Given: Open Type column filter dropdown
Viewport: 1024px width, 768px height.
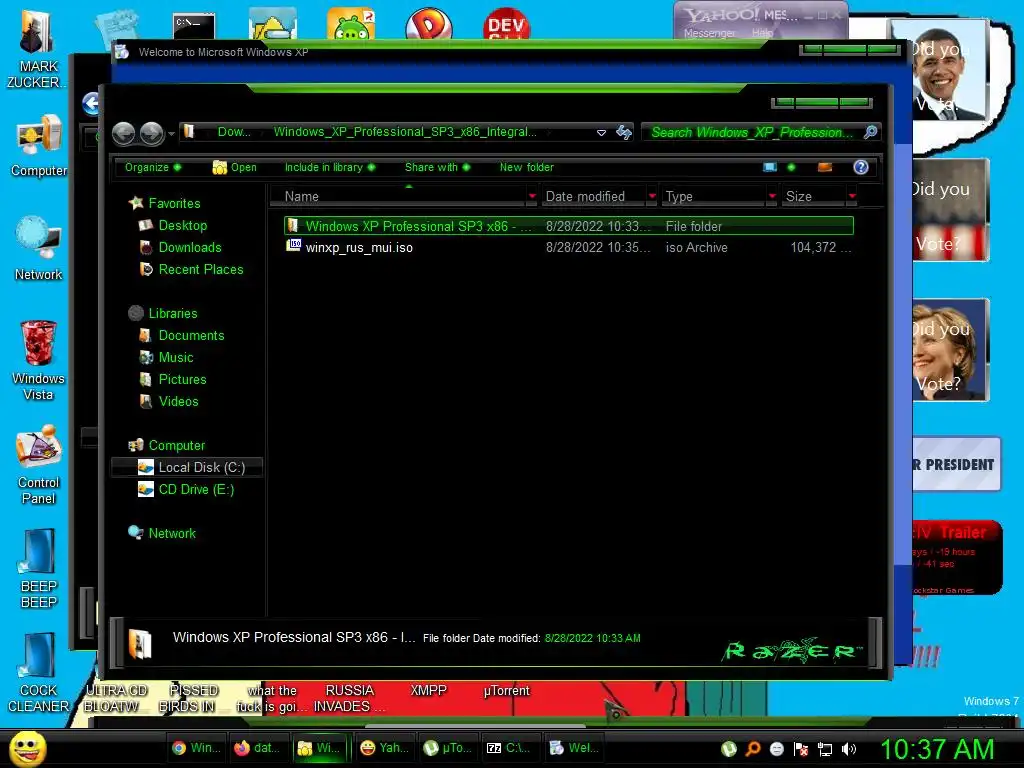Looking at the screenshot, I should click(x=773, y=197).
